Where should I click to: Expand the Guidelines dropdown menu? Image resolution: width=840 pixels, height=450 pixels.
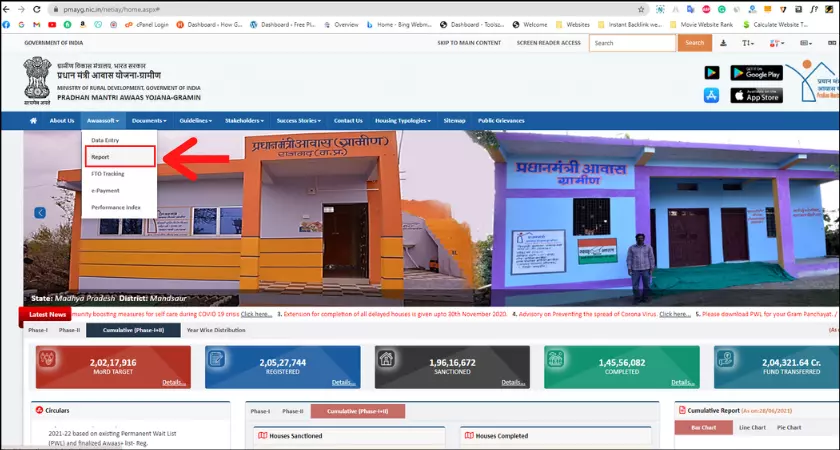[x=196, y=121]
